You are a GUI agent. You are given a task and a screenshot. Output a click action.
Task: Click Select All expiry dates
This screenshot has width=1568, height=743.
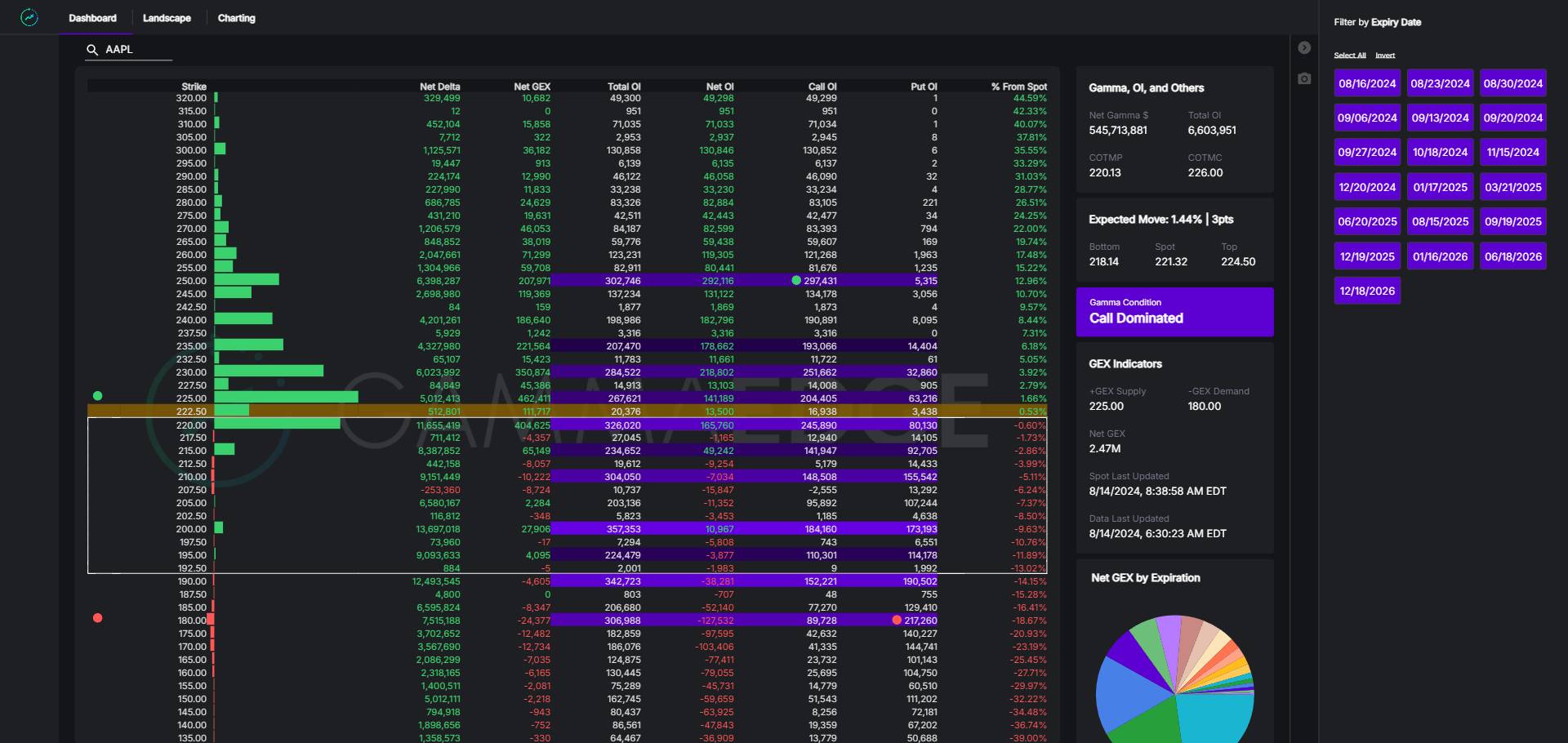coord(1349,56)
